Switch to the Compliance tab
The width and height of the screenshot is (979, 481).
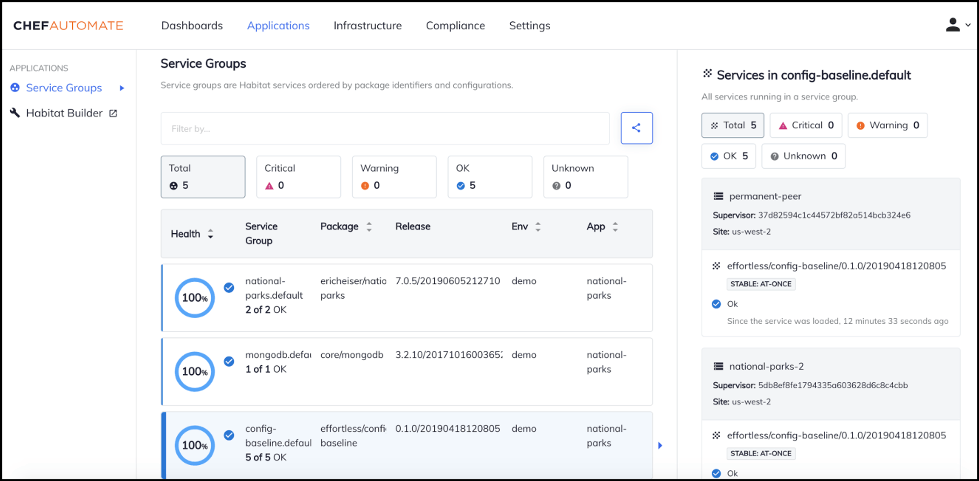click(455, 25)
